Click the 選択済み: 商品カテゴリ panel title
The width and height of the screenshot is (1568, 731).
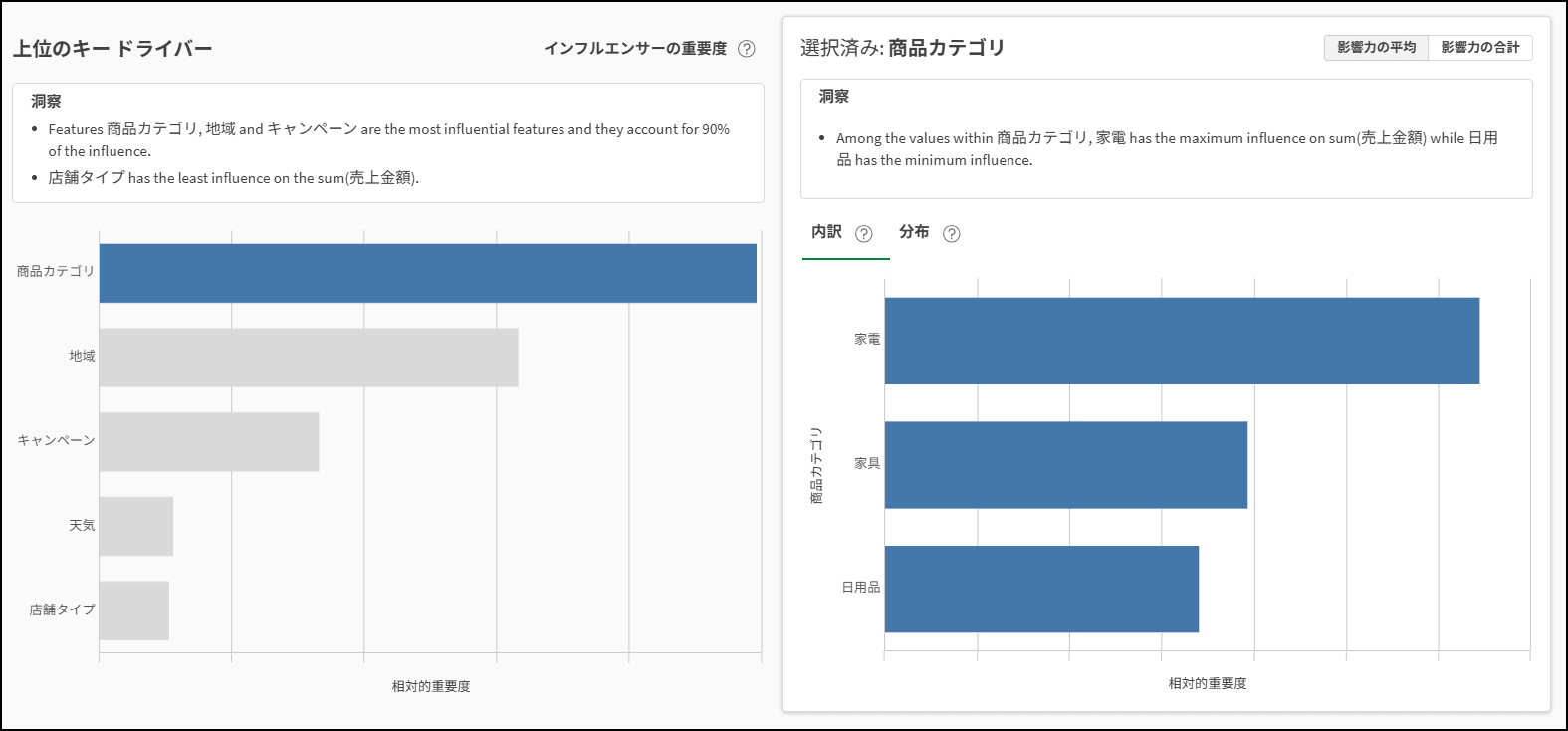(x=902, y=48)
